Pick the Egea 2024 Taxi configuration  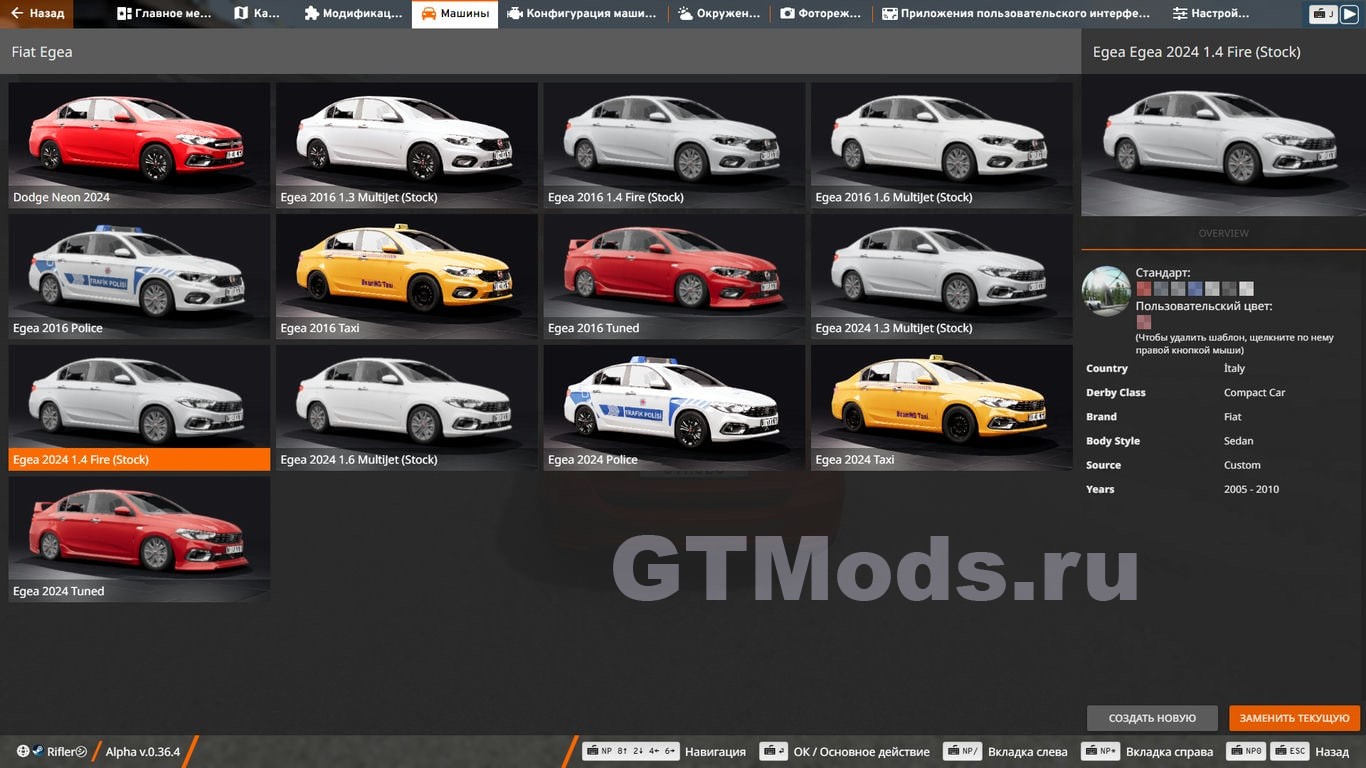tap(942, 408)
